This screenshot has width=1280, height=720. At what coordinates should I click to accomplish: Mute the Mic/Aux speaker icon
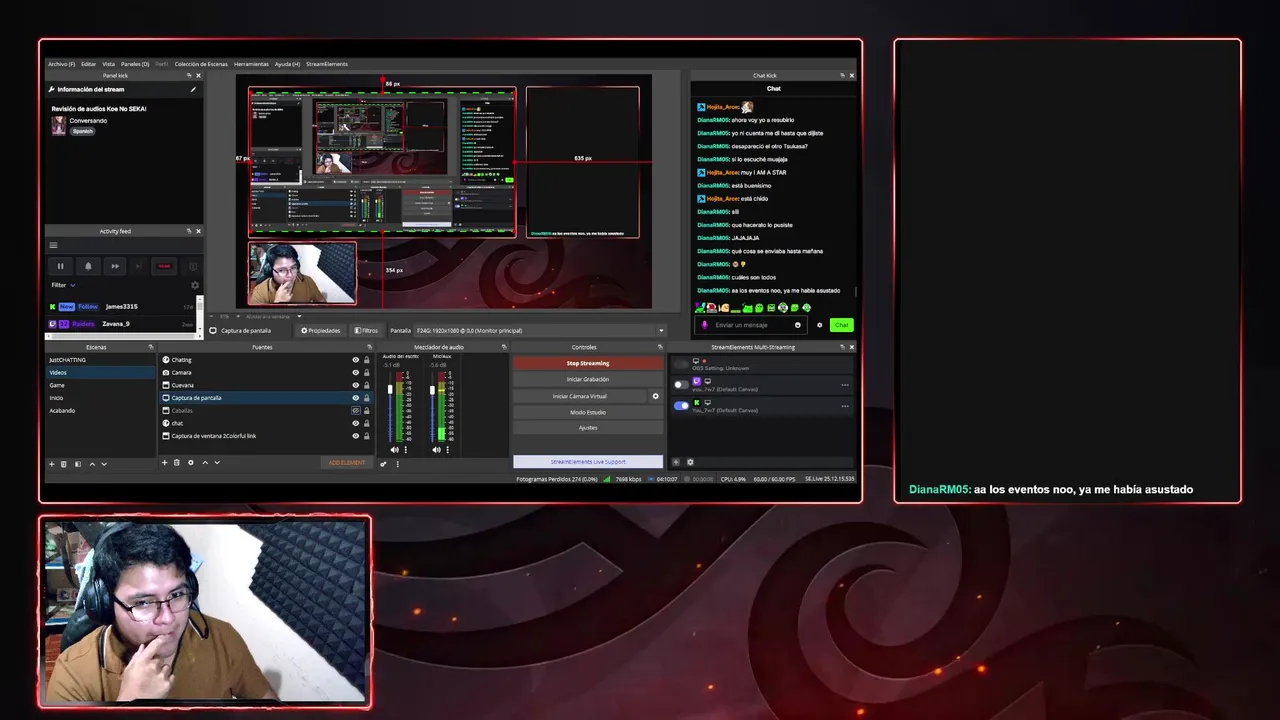point(436,450)
